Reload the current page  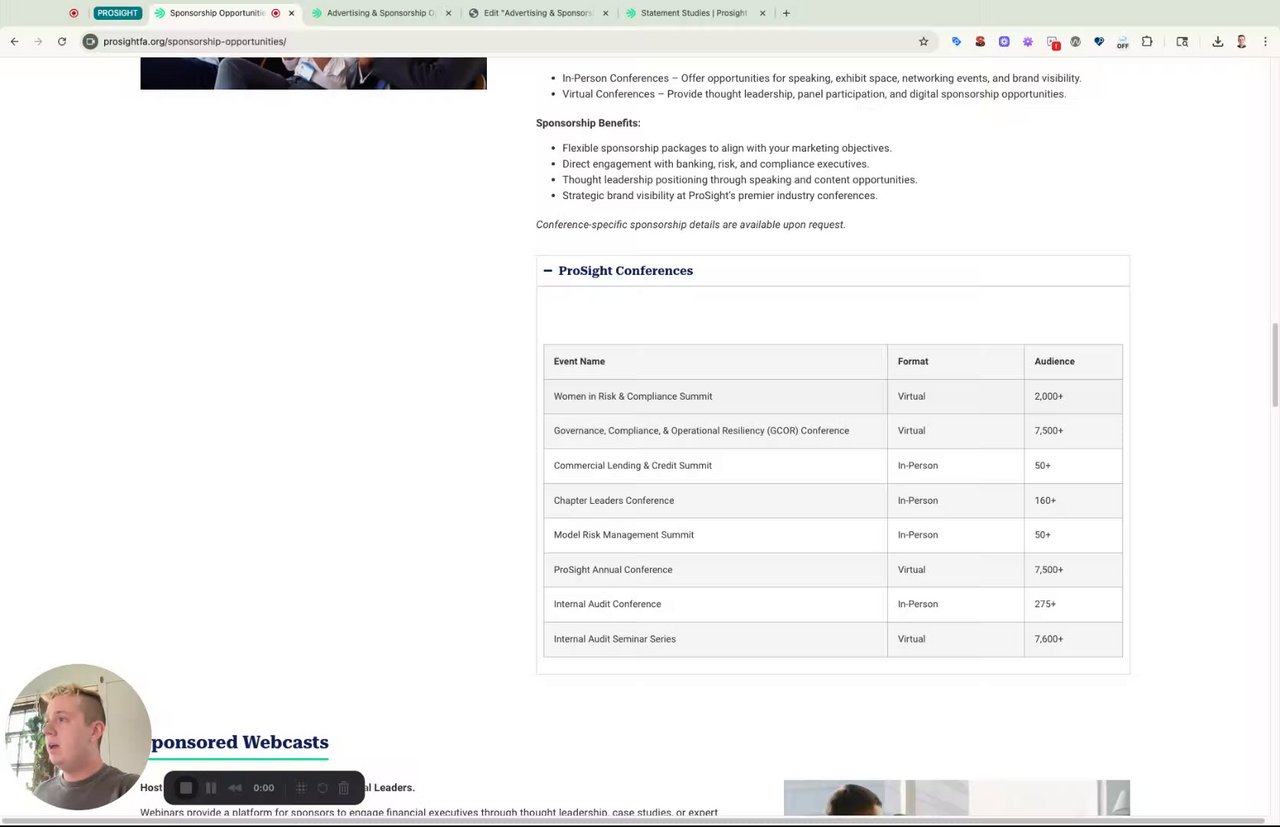point(62,41)
